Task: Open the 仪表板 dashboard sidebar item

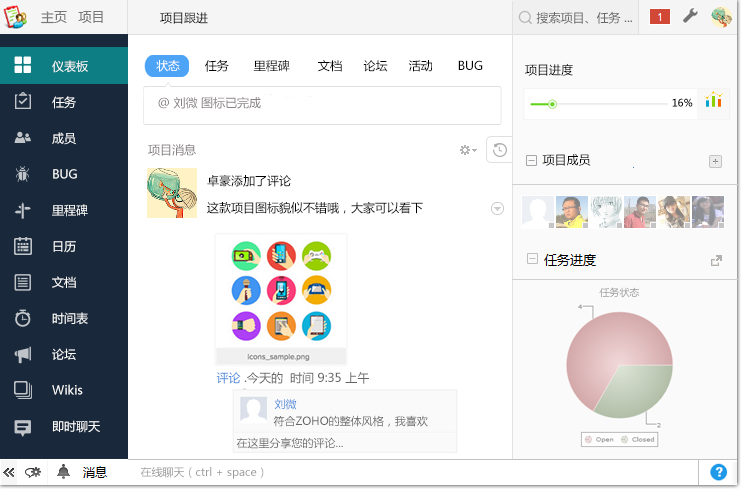Action: coord(64,65)
